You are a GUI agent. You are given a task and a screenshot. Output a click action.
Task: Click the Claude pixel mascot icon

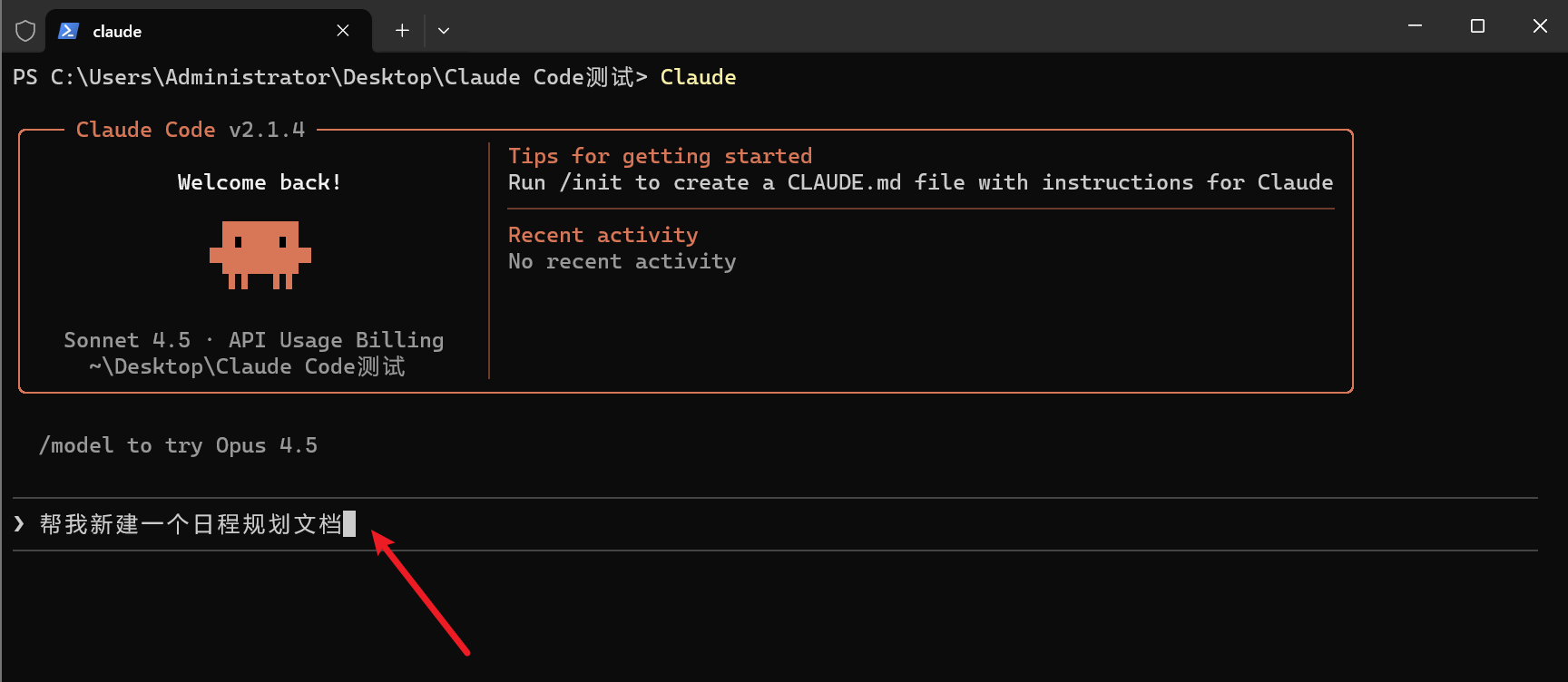[x=260, y=255]
